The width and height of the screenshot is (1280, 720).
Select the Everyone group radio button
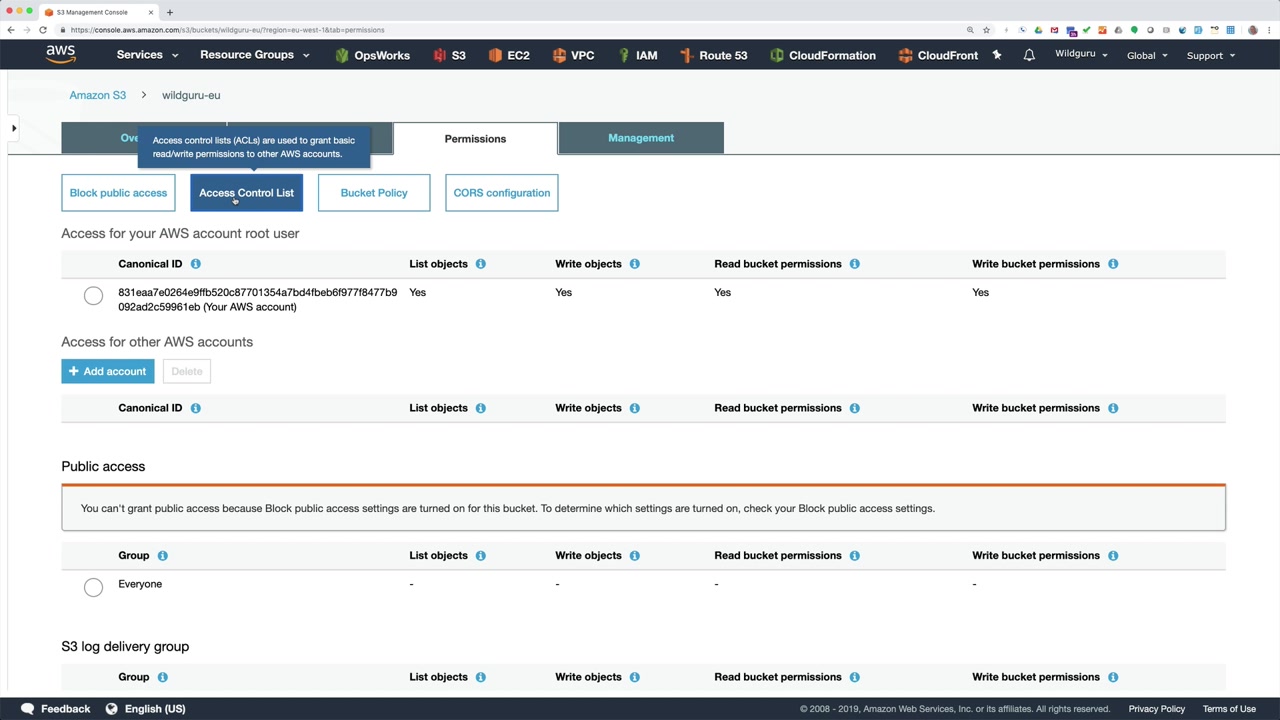93,587
